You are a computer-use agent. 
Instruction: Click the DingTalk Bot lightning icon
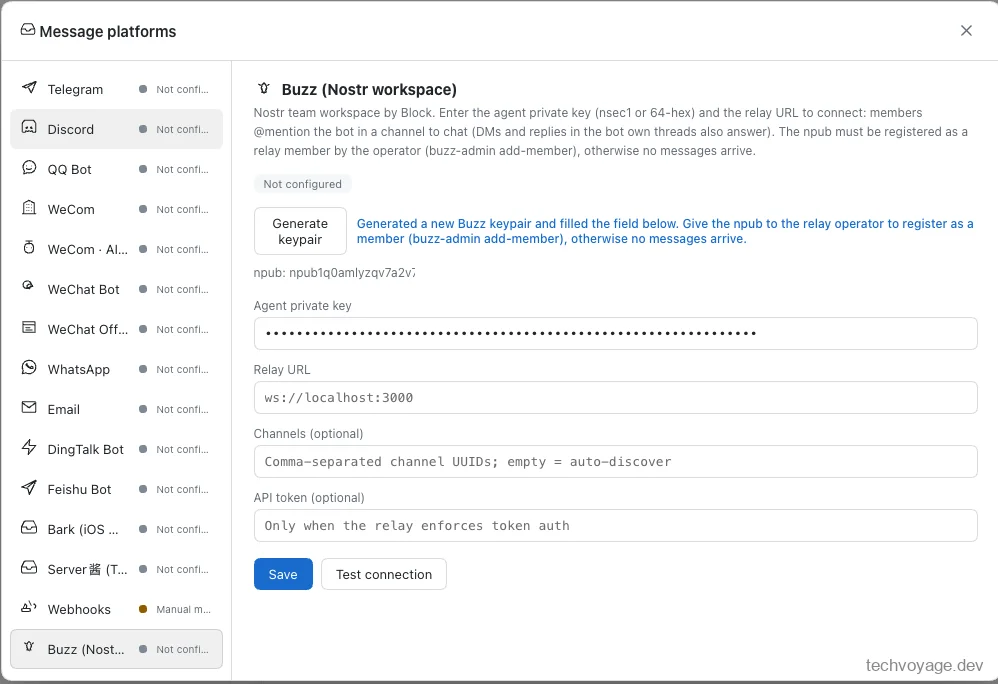click(x=29, y=447)
